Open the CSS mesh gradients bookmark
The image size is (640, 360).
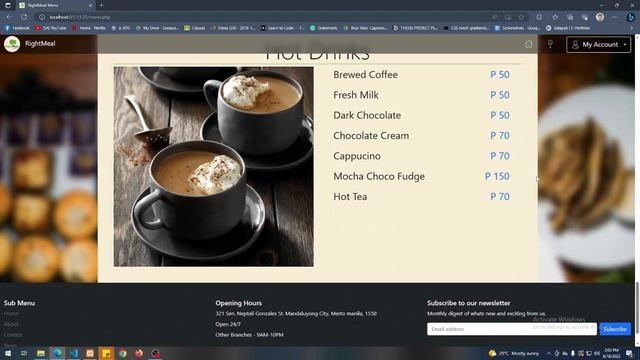[x=466, y=28]
